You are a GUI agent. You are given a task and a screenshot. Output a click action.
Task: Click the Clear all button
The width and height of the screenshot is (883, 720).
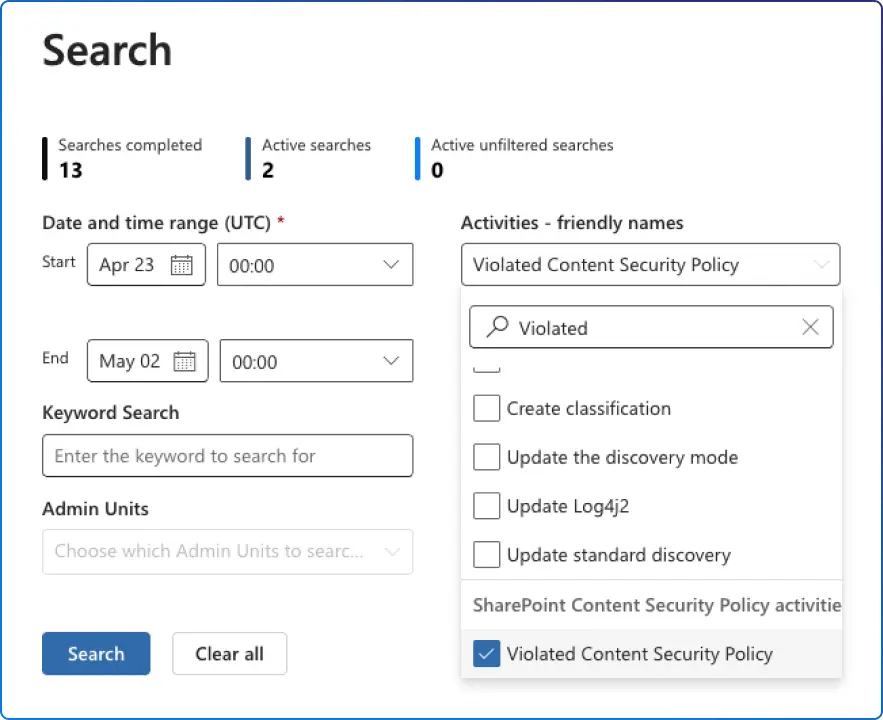pos(229,653)
